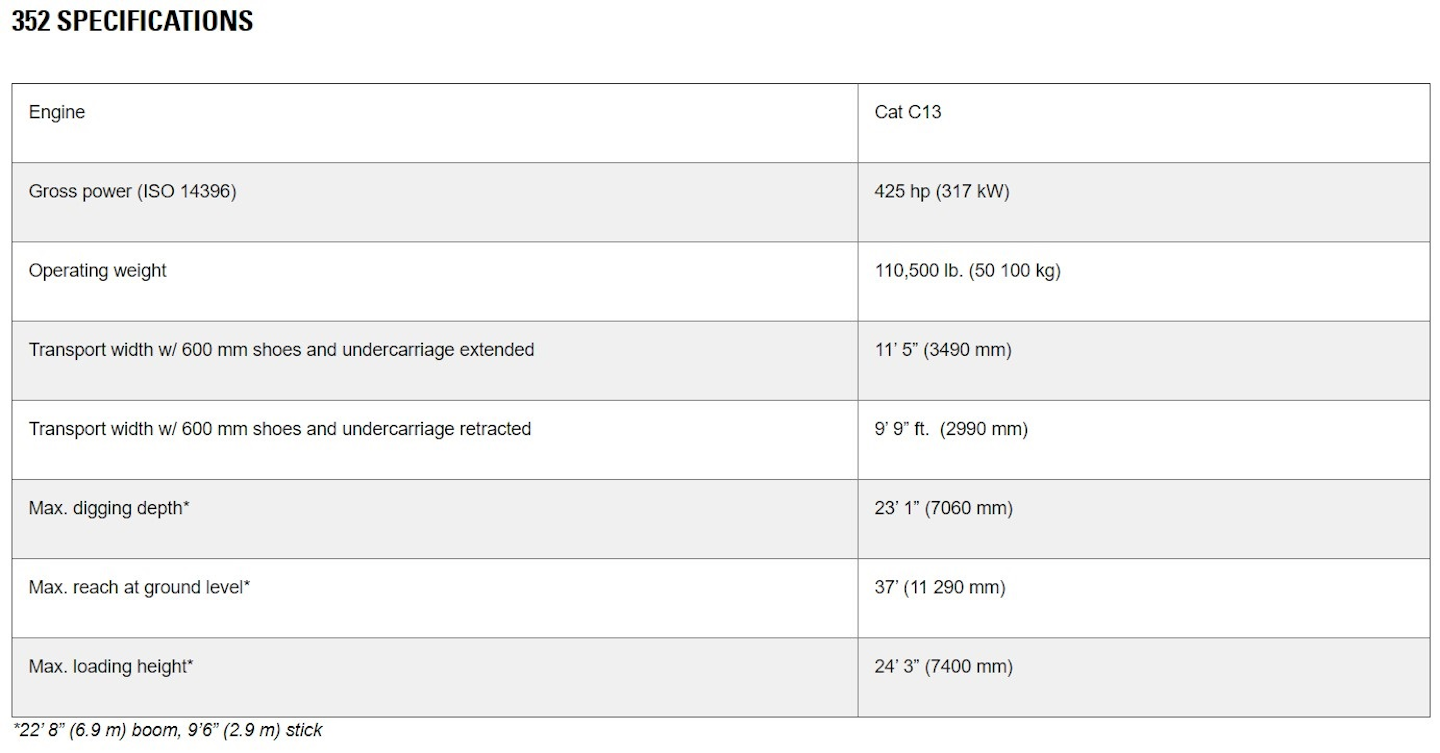Click the 23' 1" (7060 mm) value

point(943,508)
